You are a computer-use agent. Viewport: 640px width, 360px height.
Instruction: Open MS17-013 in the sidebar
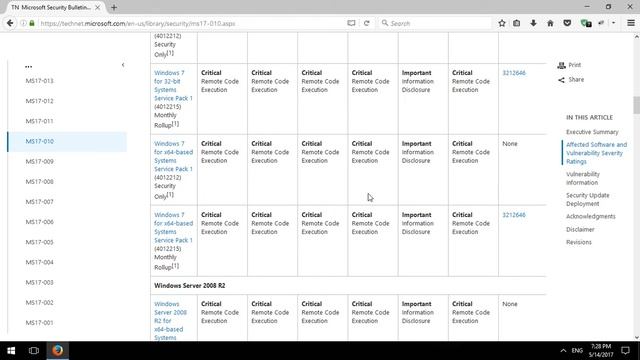coord(40,81)
